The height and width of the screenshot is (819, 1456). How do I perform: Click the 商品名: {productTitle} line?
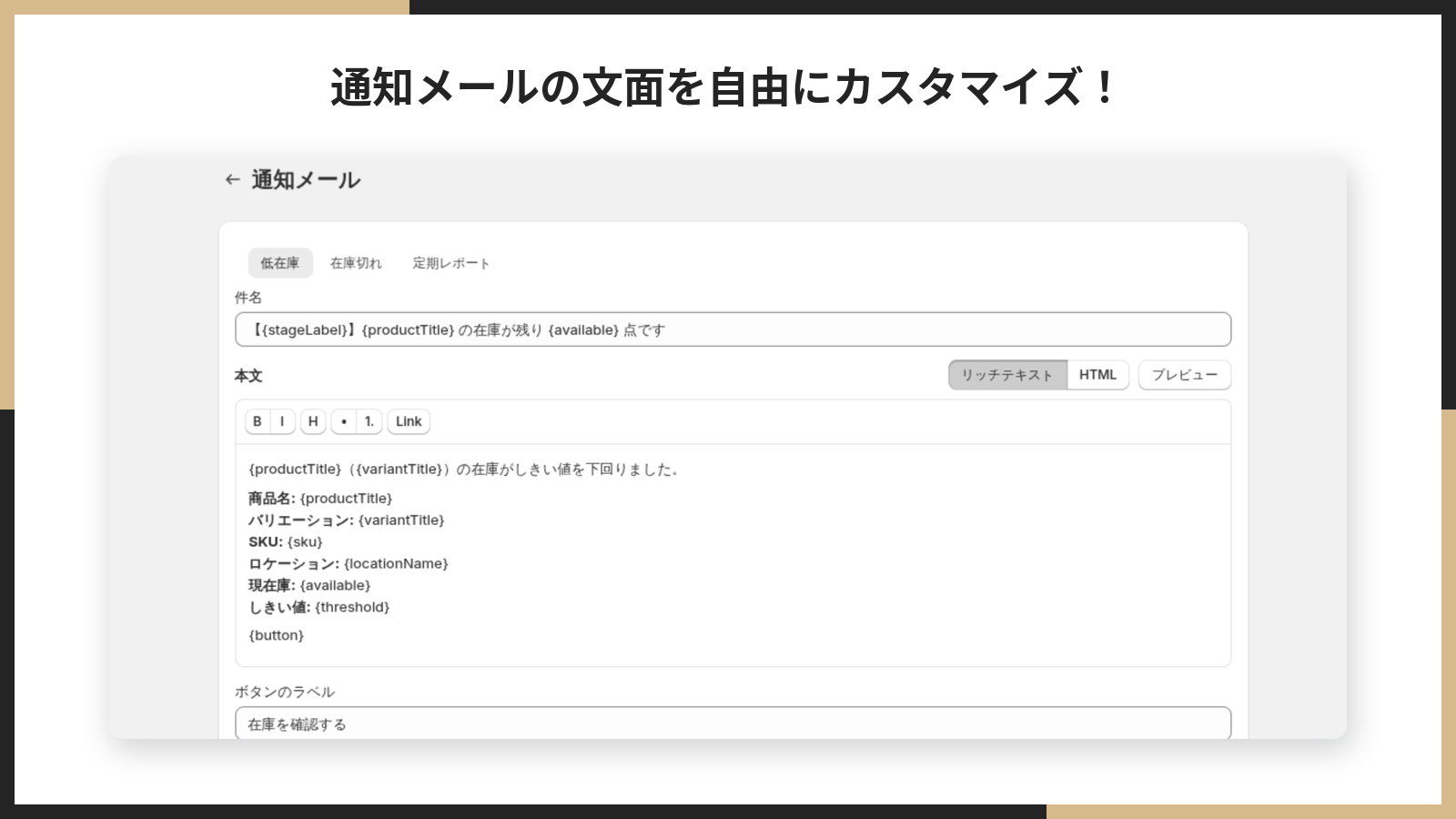click(x=320, y=499)
